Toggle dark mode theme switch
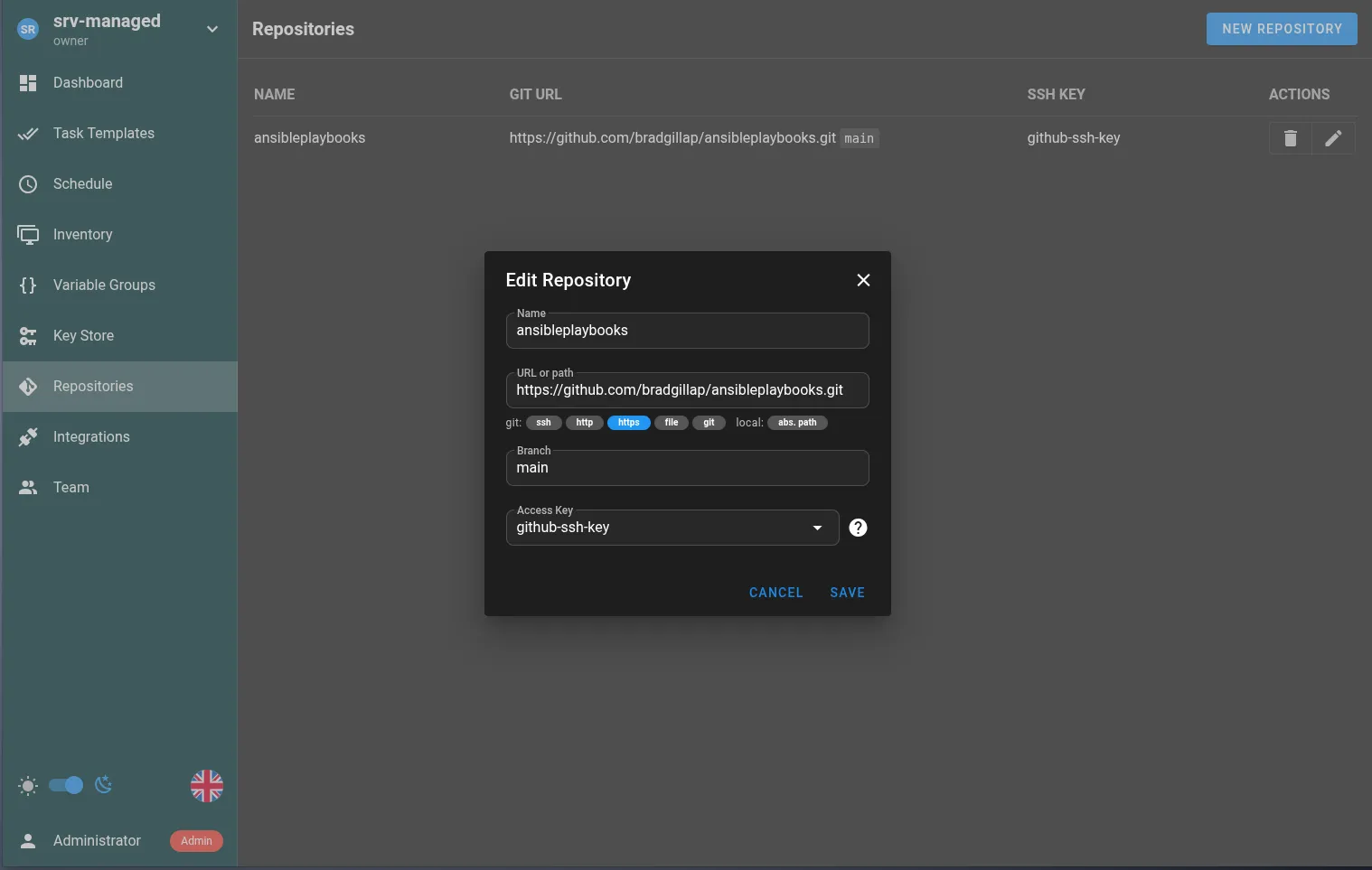This screenshot has height=870, width=1372. pyautogui.click(x=65, y=785)
